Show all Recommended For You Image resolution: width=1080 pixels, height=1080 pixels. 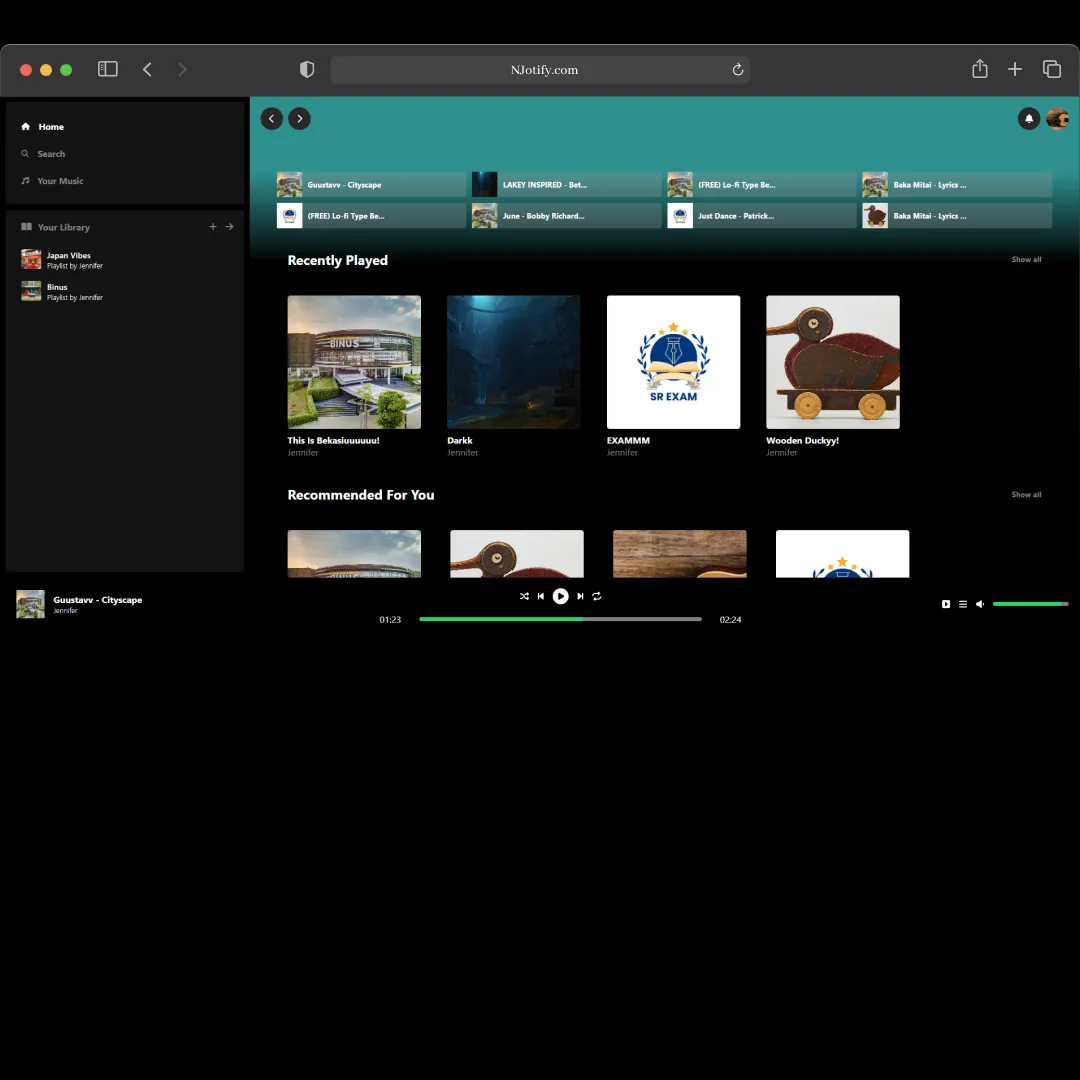tap(1026, 495)
